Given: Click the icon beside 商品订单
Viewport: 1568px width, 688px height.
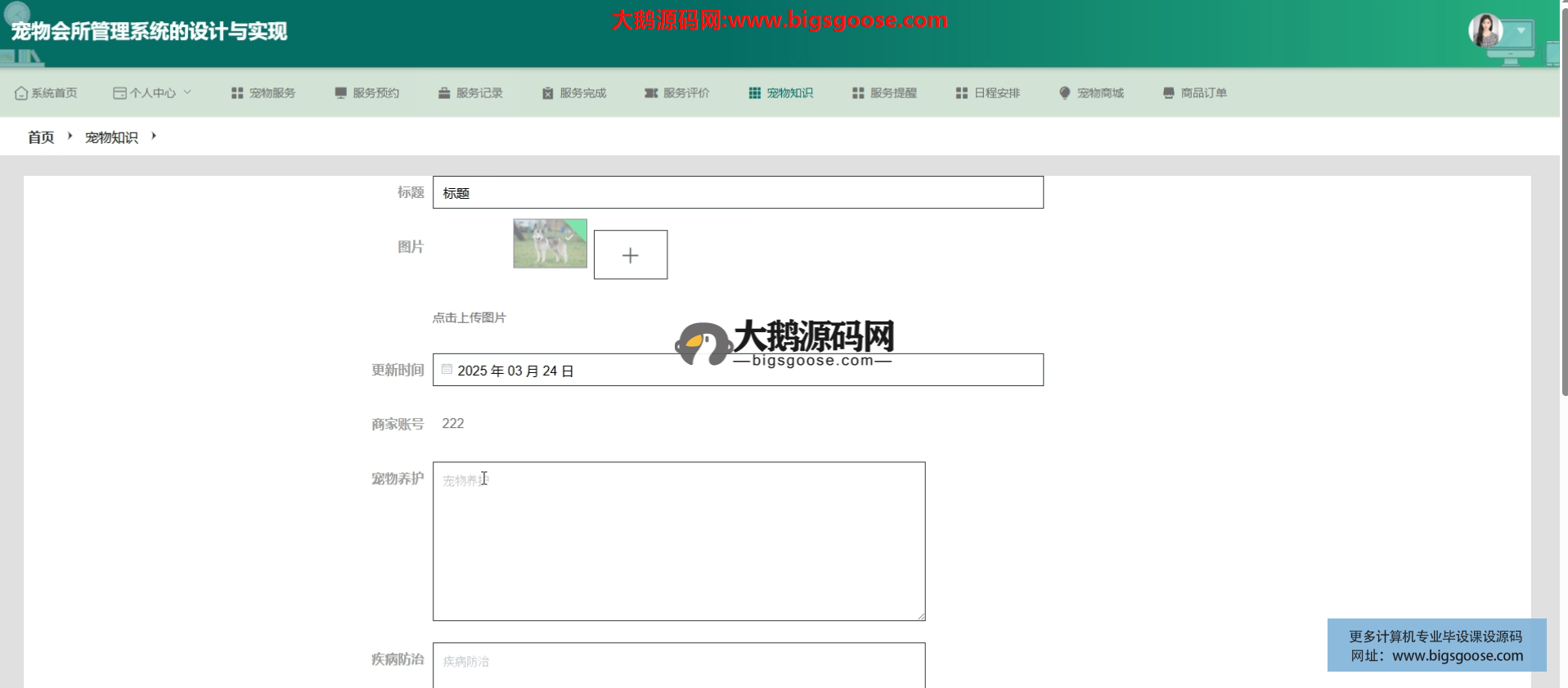Looking at the screenshot, I should (1168, 93).
